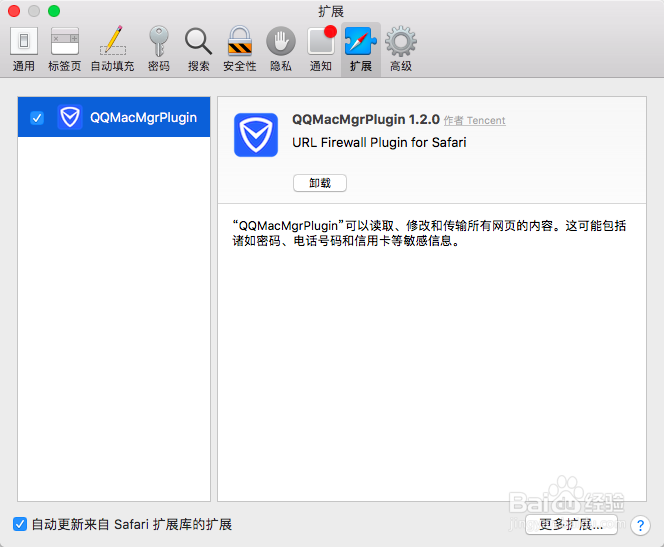Viewport: 664px width, 547px height.
Task: Click the extension permission warning paragraph
Action: pyautogui.click(x=429, y=233)
